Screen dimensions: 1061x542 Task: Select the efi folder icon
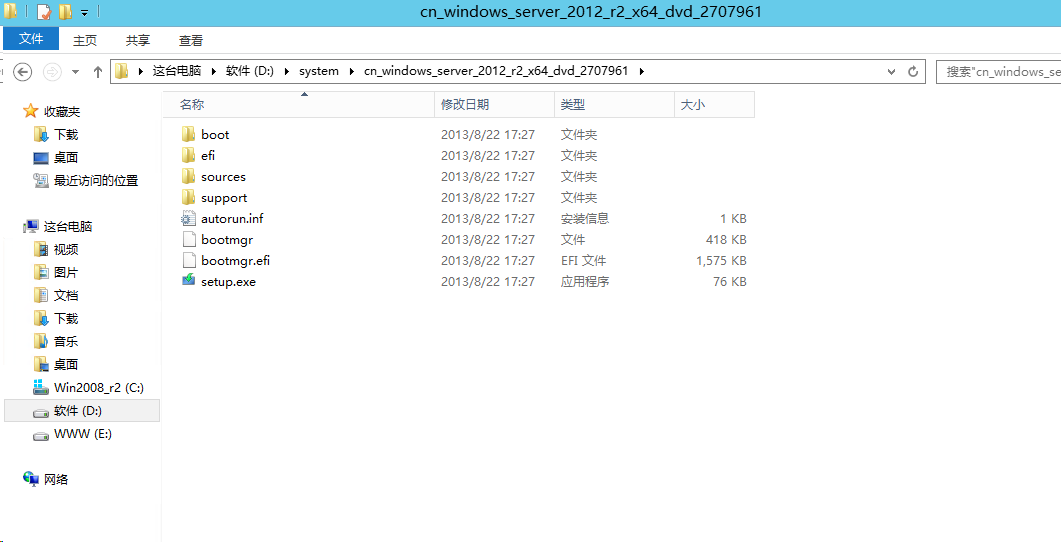188,155
